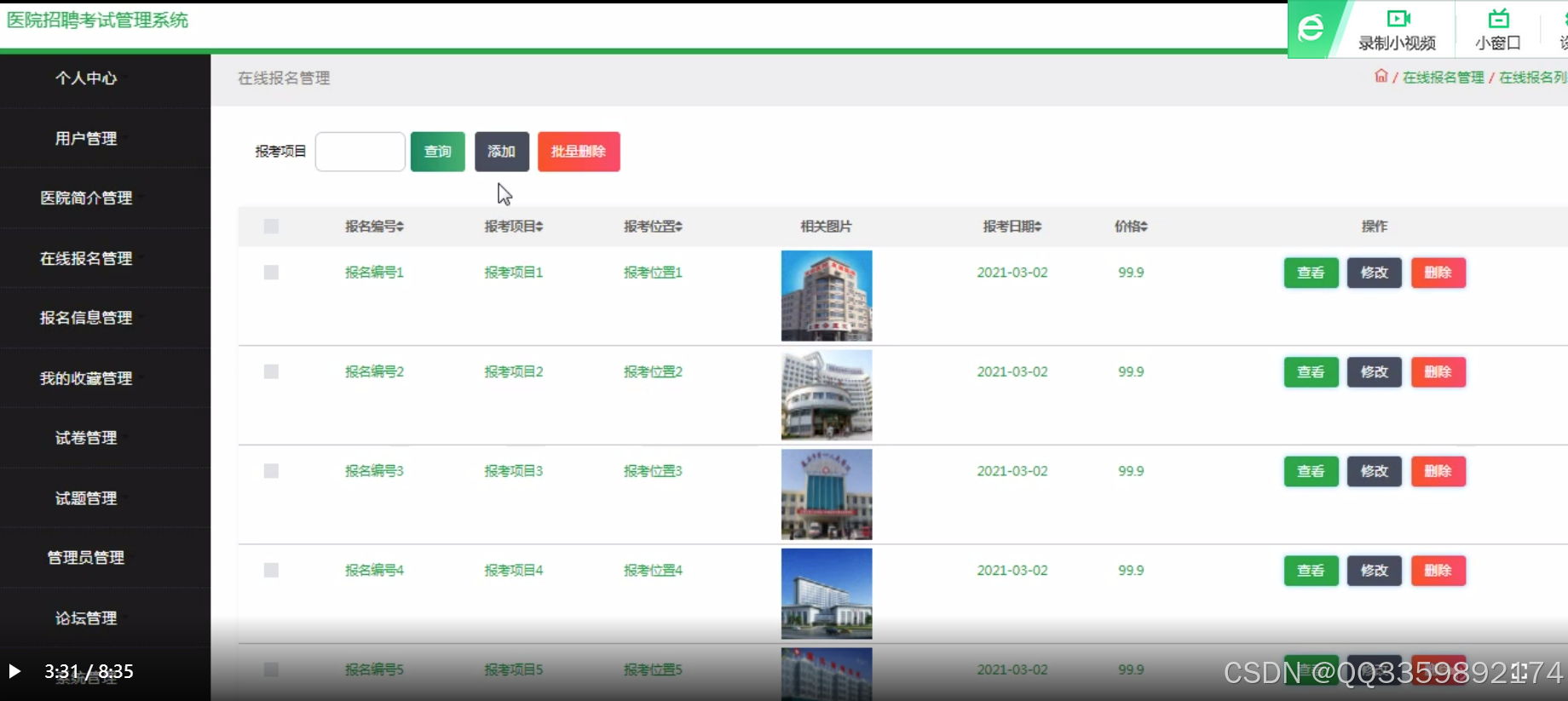Check the row checkbox for 报名编号2
1568x701 pixels.
pyautogui.click(x=271, y=371)
